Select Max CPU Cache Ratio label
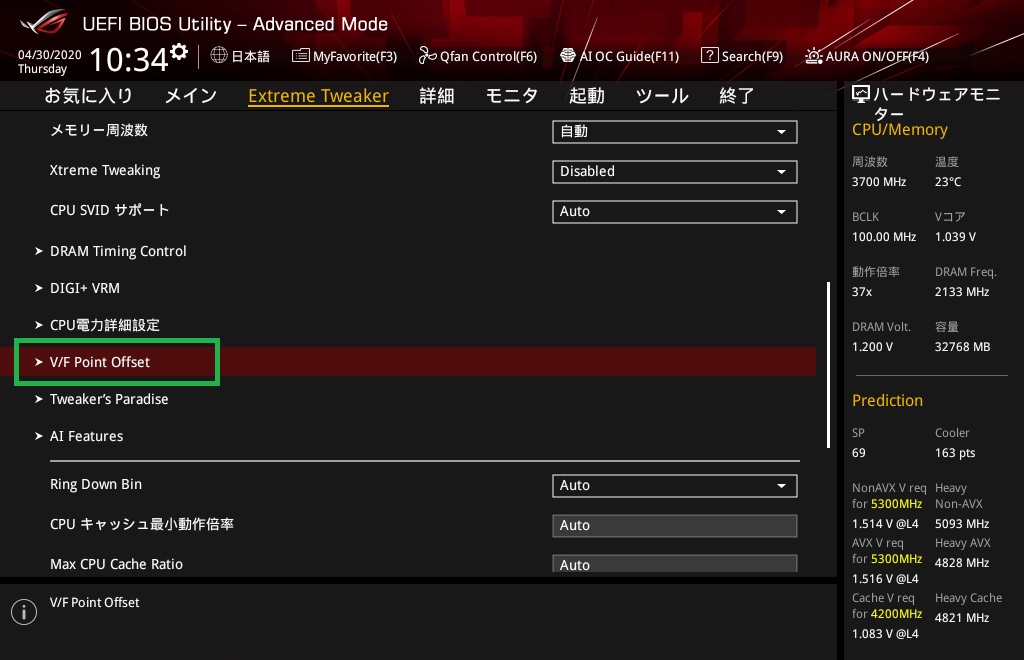This screenshot has height=660, width=1024. click(x=116, y=564)
